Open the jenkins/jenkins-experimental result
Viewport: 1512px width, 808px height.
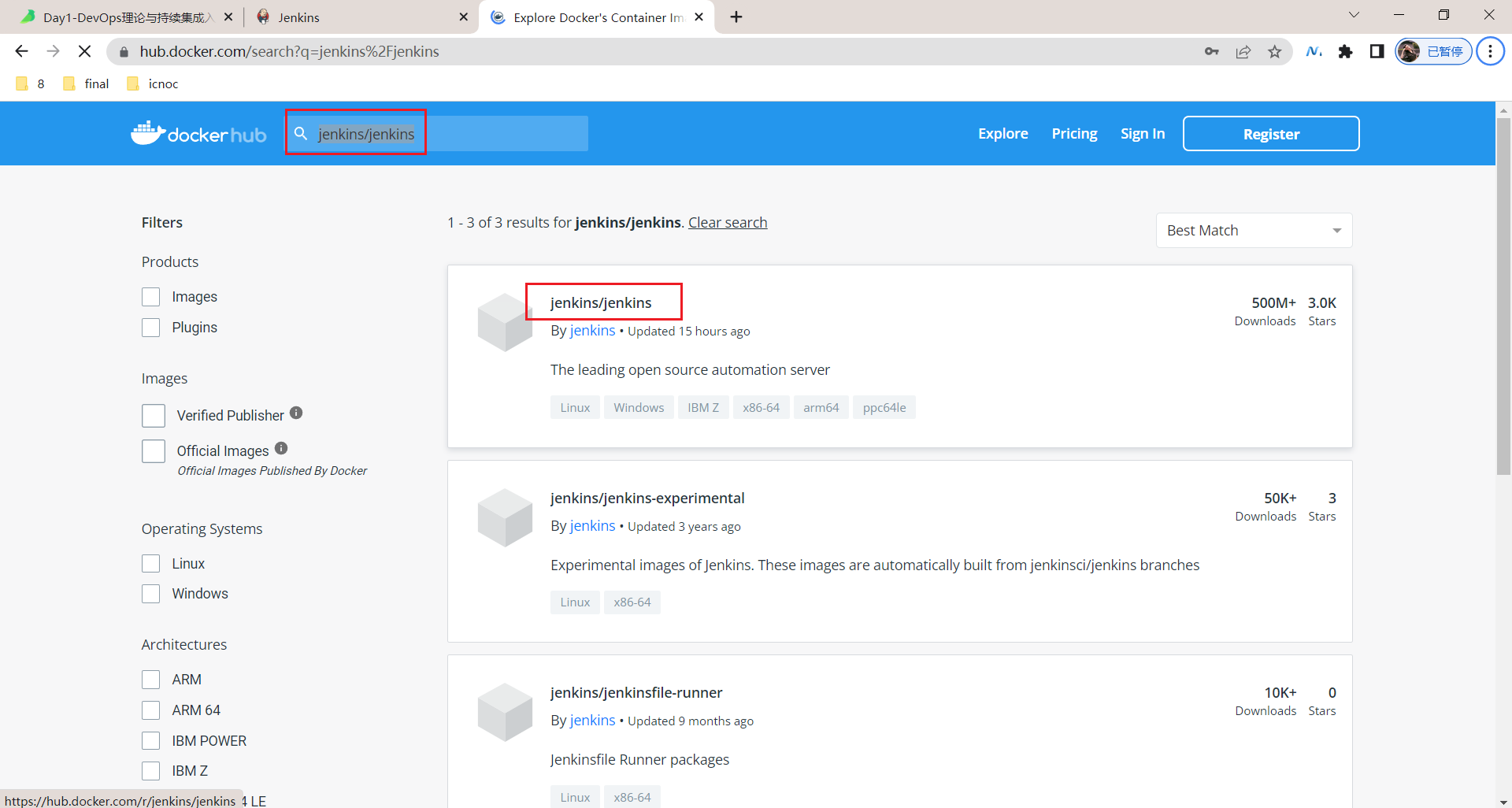(x=647, y=499)
